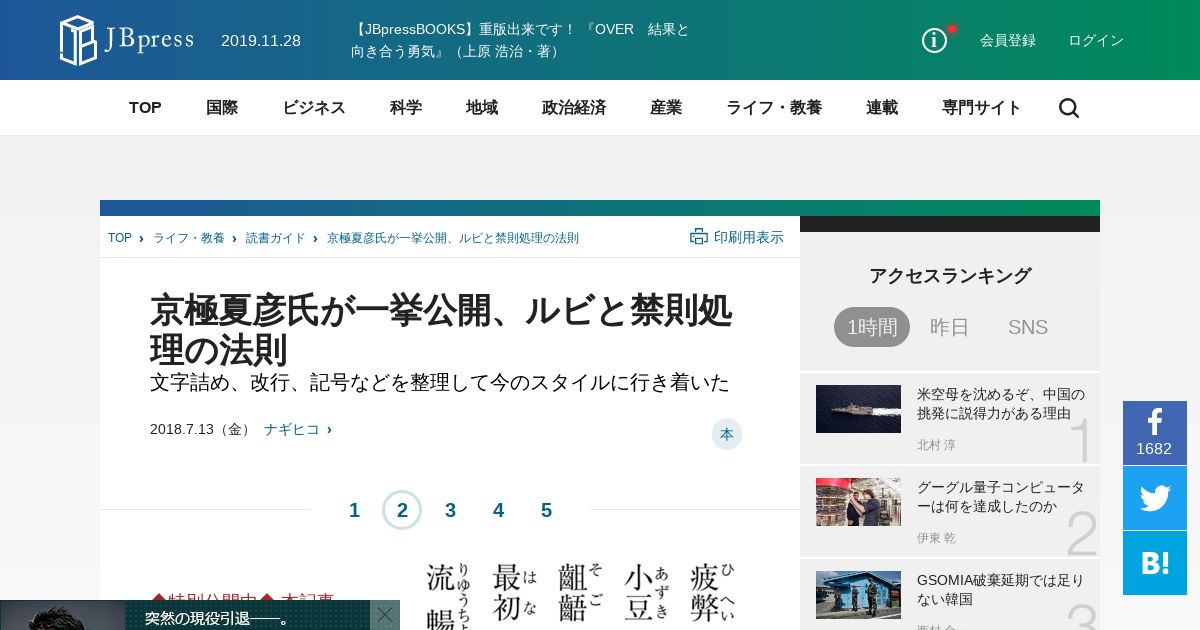Select current page 2 indicator
The image size is (1200, 630).
(x=402, y=510)
